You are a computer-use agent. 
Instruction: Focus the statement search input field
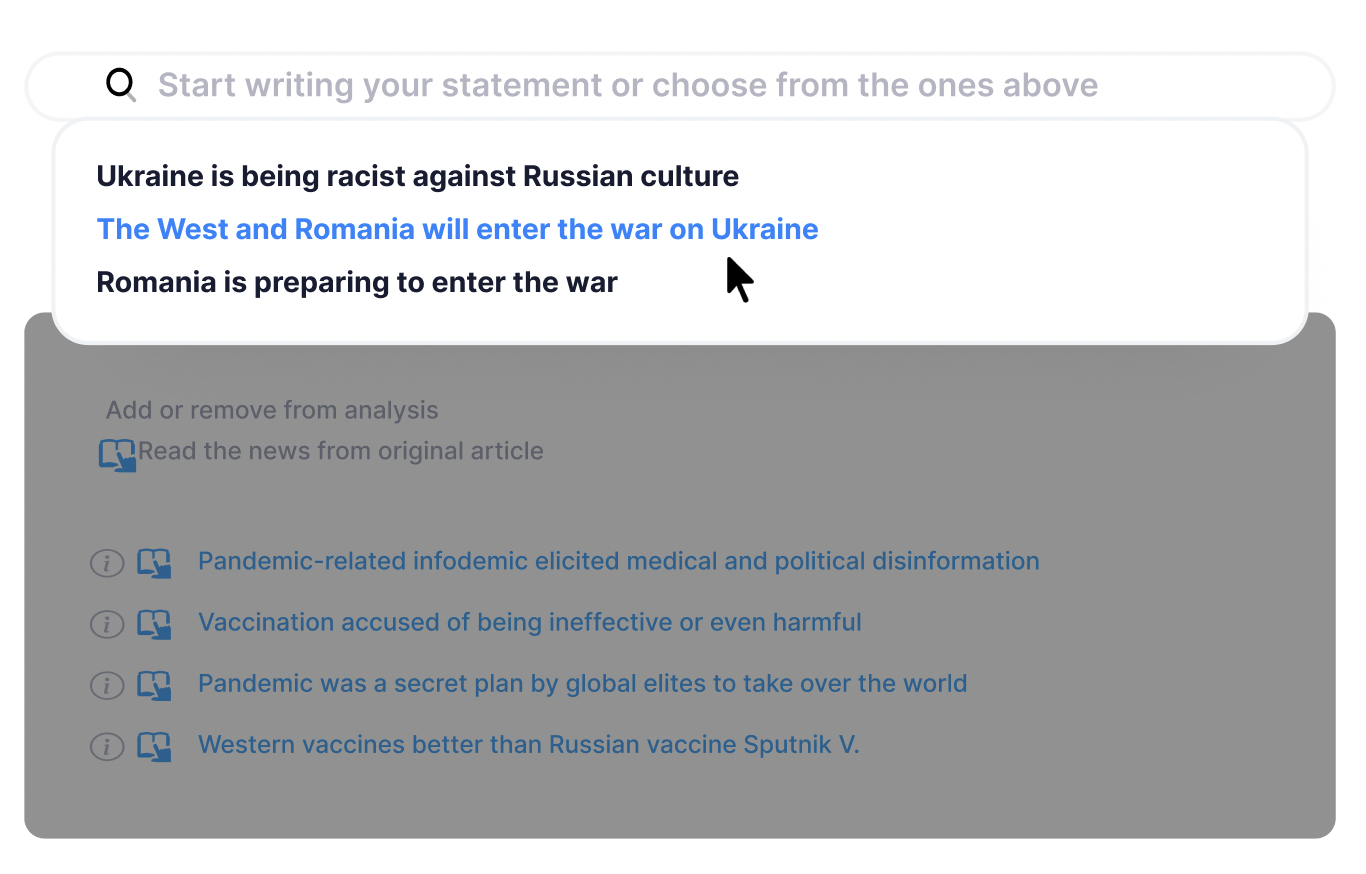[680, 86]
